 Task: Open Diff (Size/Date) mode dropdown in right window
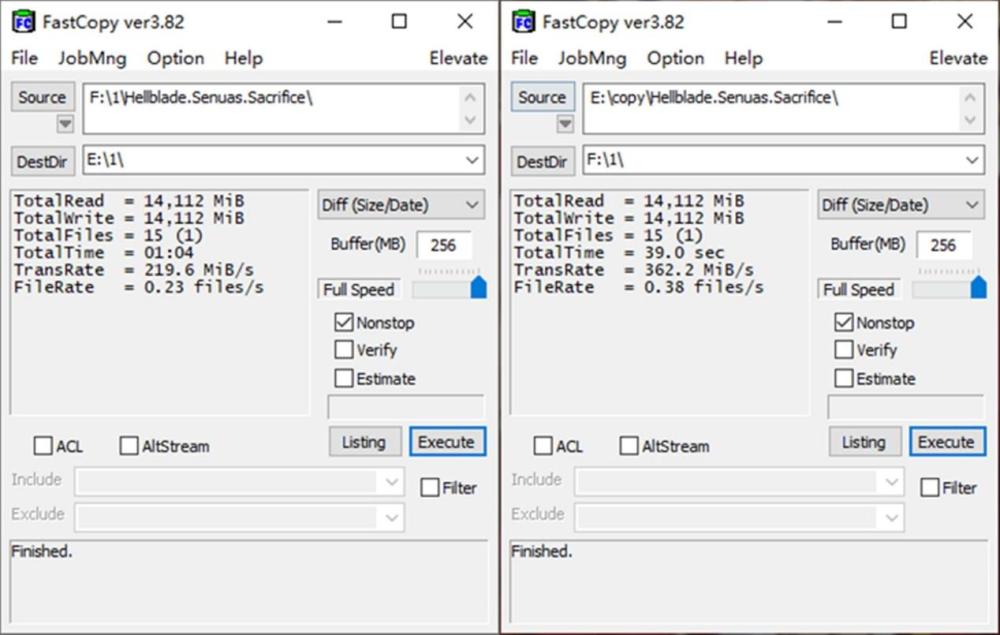point(901,205)
